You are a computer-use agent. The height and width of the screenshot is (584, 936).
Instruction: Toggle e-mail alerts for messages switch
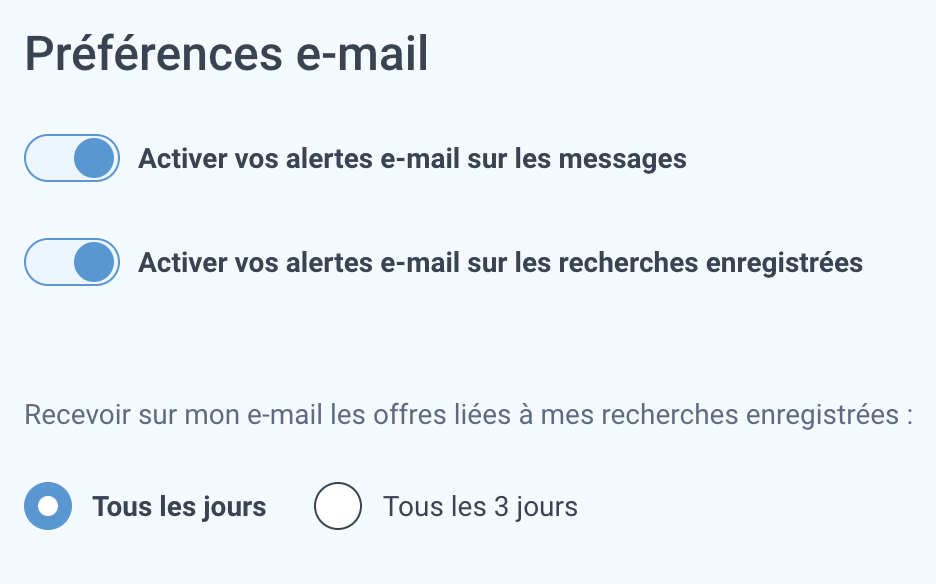coord(72,158)
